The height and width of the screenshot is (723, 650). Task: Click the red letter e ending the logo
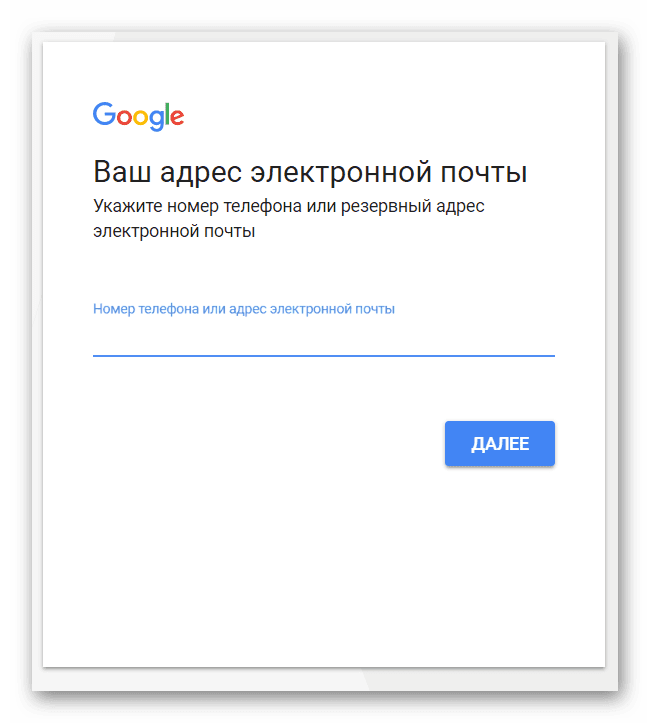pyautogui.click(x=177, y=118)
